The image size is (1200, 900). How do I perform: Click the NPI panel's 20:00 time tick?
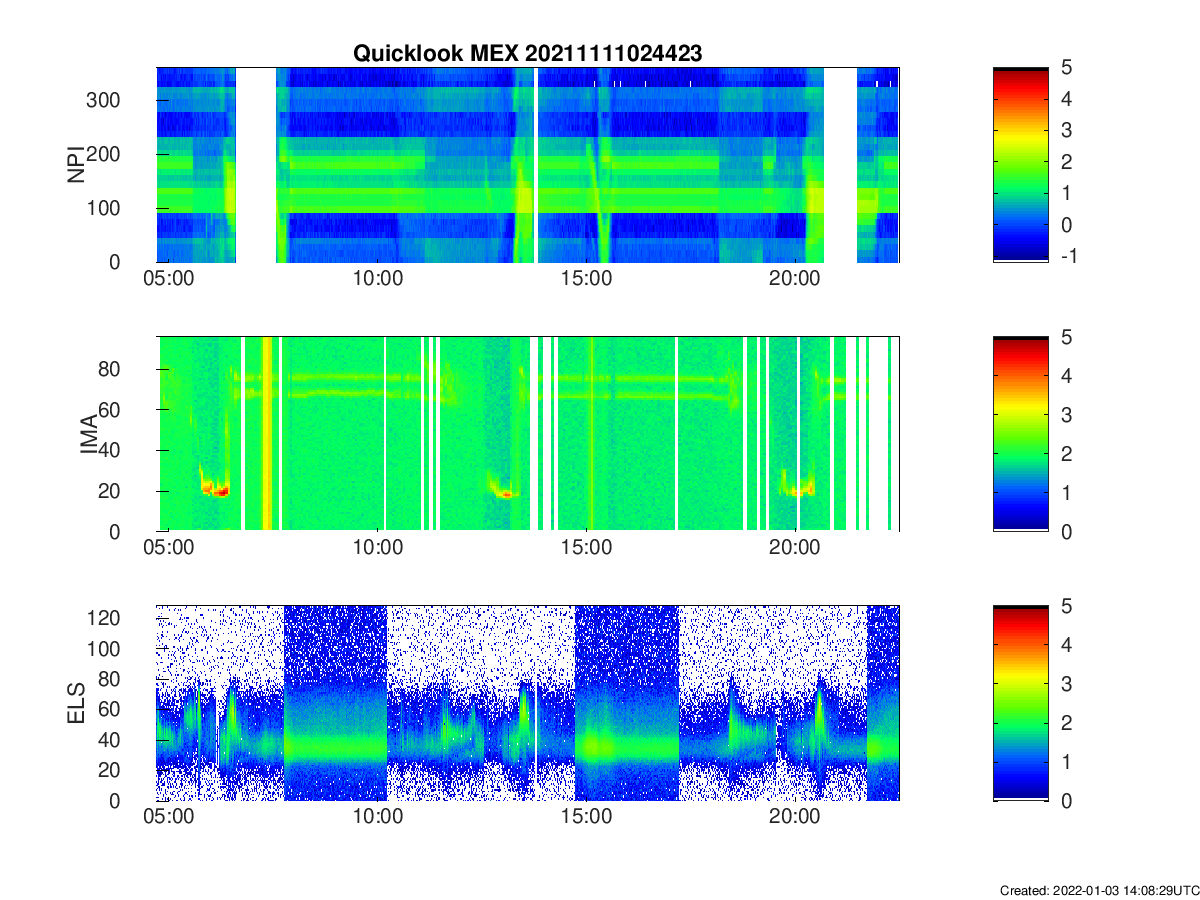click(795, 277)
